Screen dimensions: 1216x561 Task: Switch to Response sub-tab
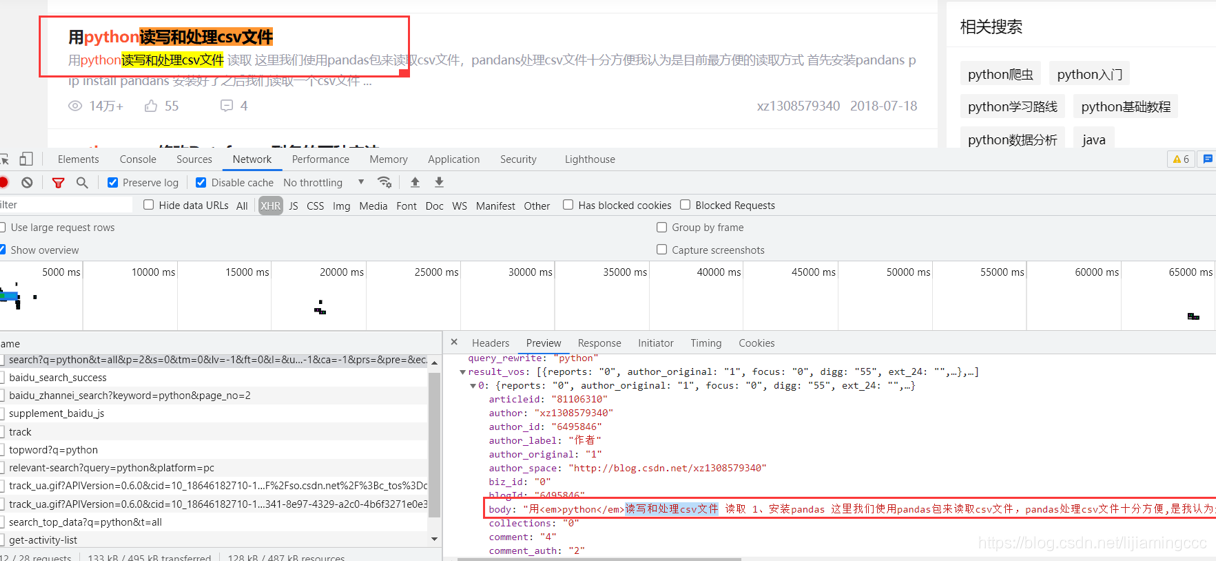(599, 343)
